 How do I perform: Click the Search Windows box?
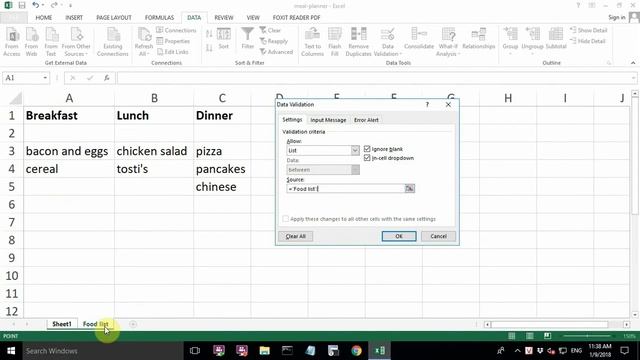[x=104, y=351]
